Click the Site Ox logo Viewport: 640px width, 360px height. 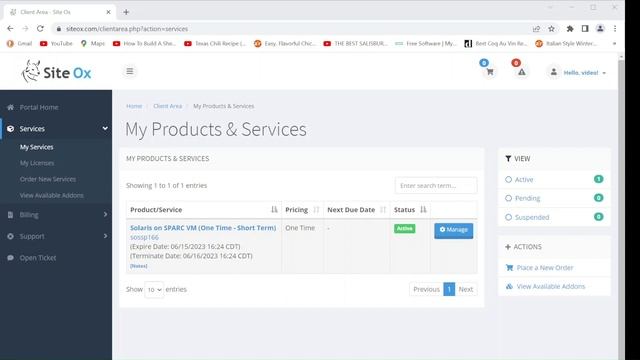[56, 72]
